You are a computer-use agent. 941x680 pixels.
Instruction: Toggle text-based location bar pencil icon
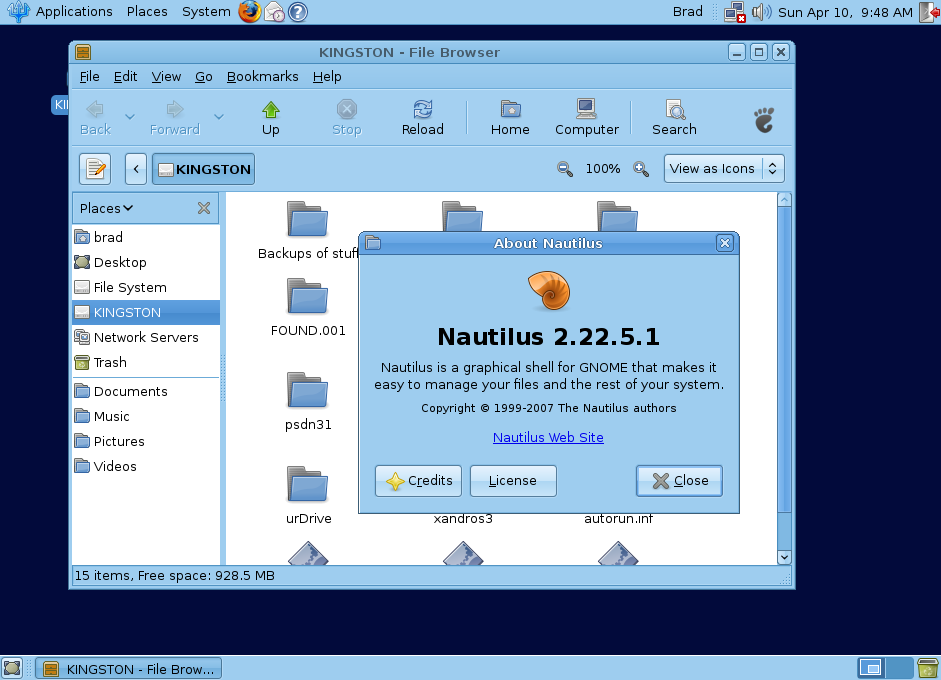point(95,169)
